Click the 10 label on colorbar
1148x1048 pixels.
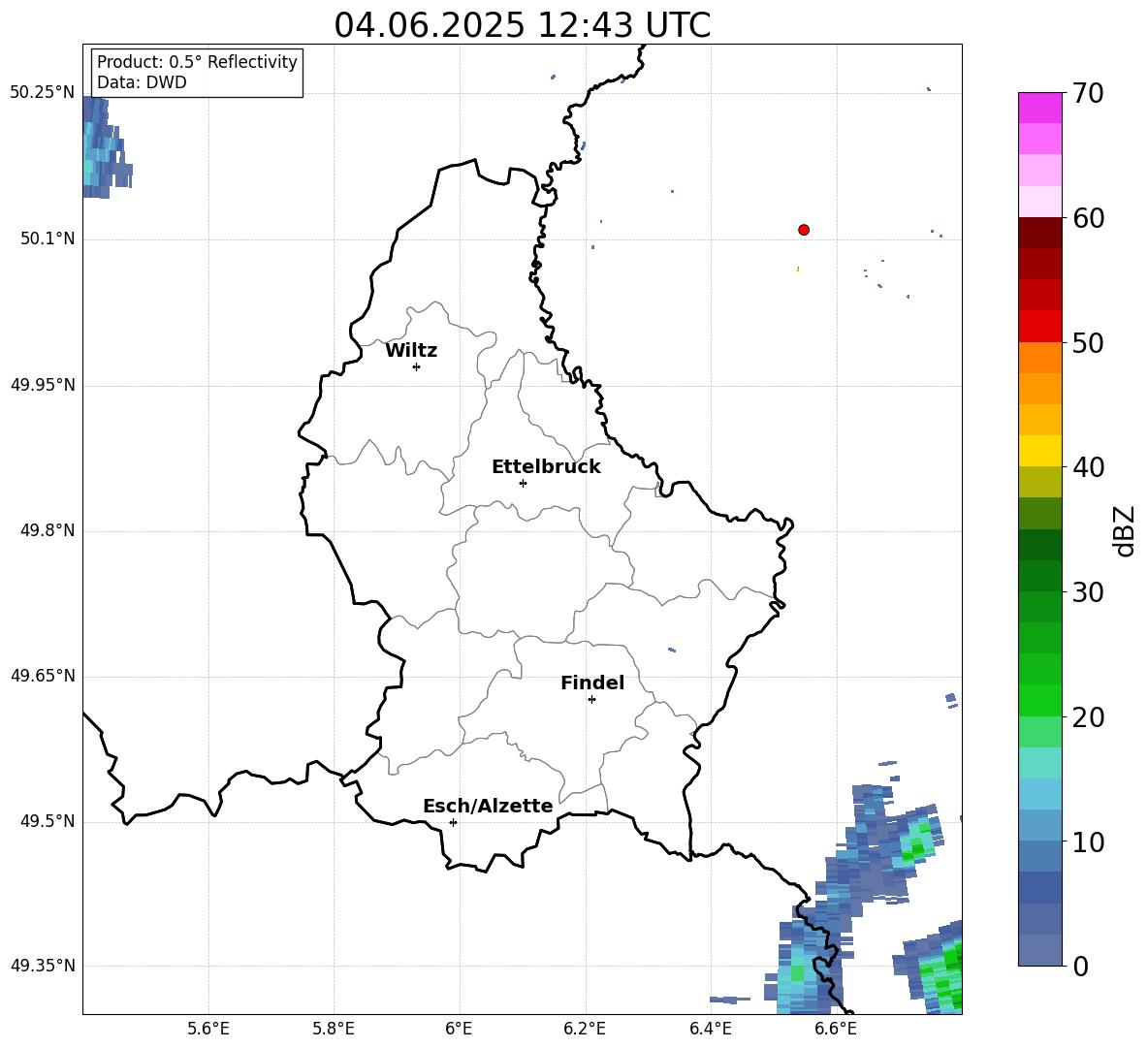1088,842
